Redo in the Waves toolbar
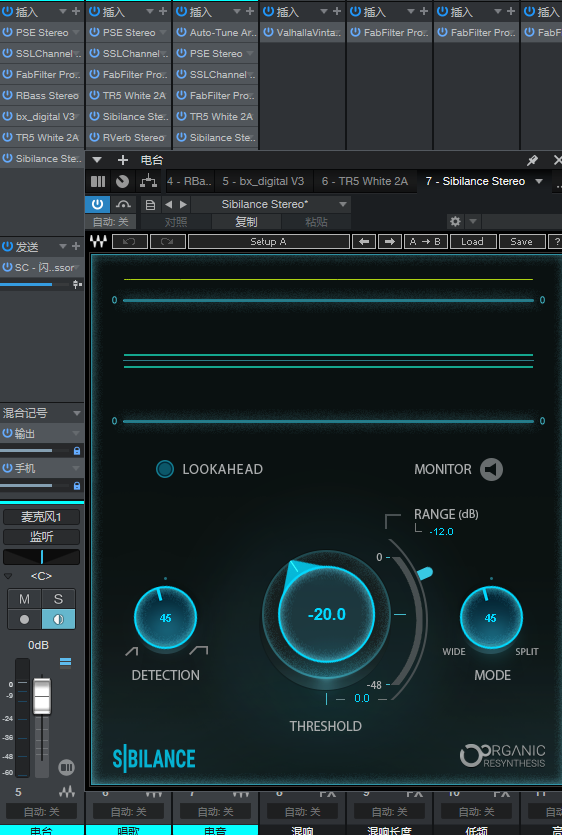 168,242
